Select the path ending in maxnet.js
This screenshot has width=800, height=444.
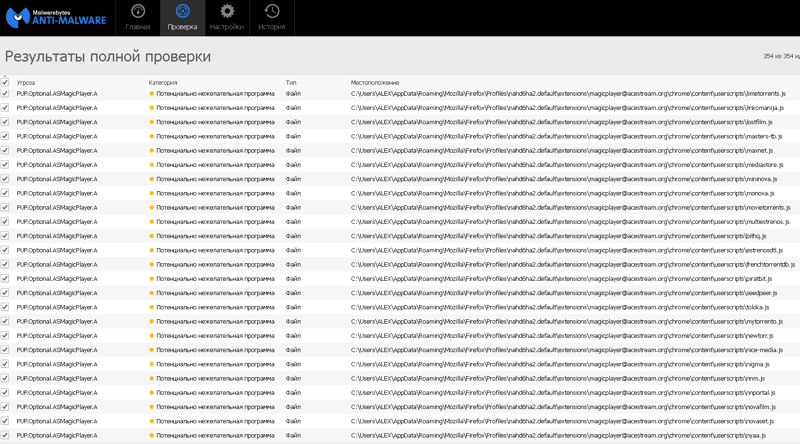tap(562, 151)
